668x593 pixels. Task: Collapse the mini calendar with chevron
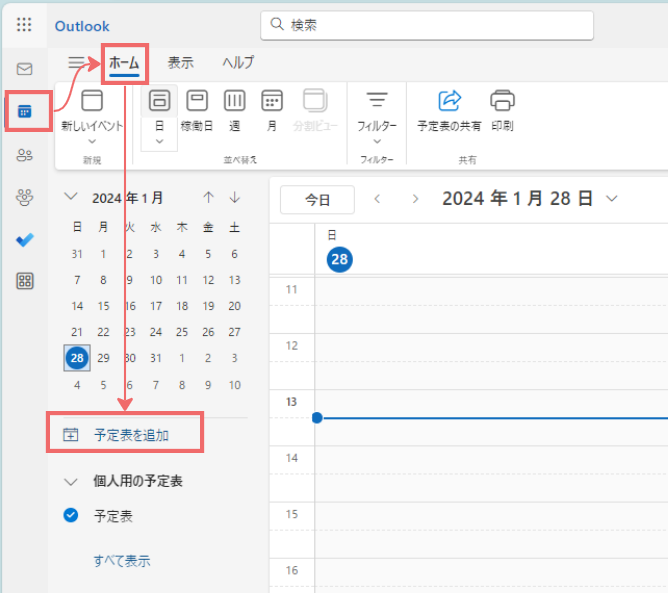[x=71, y=197]
